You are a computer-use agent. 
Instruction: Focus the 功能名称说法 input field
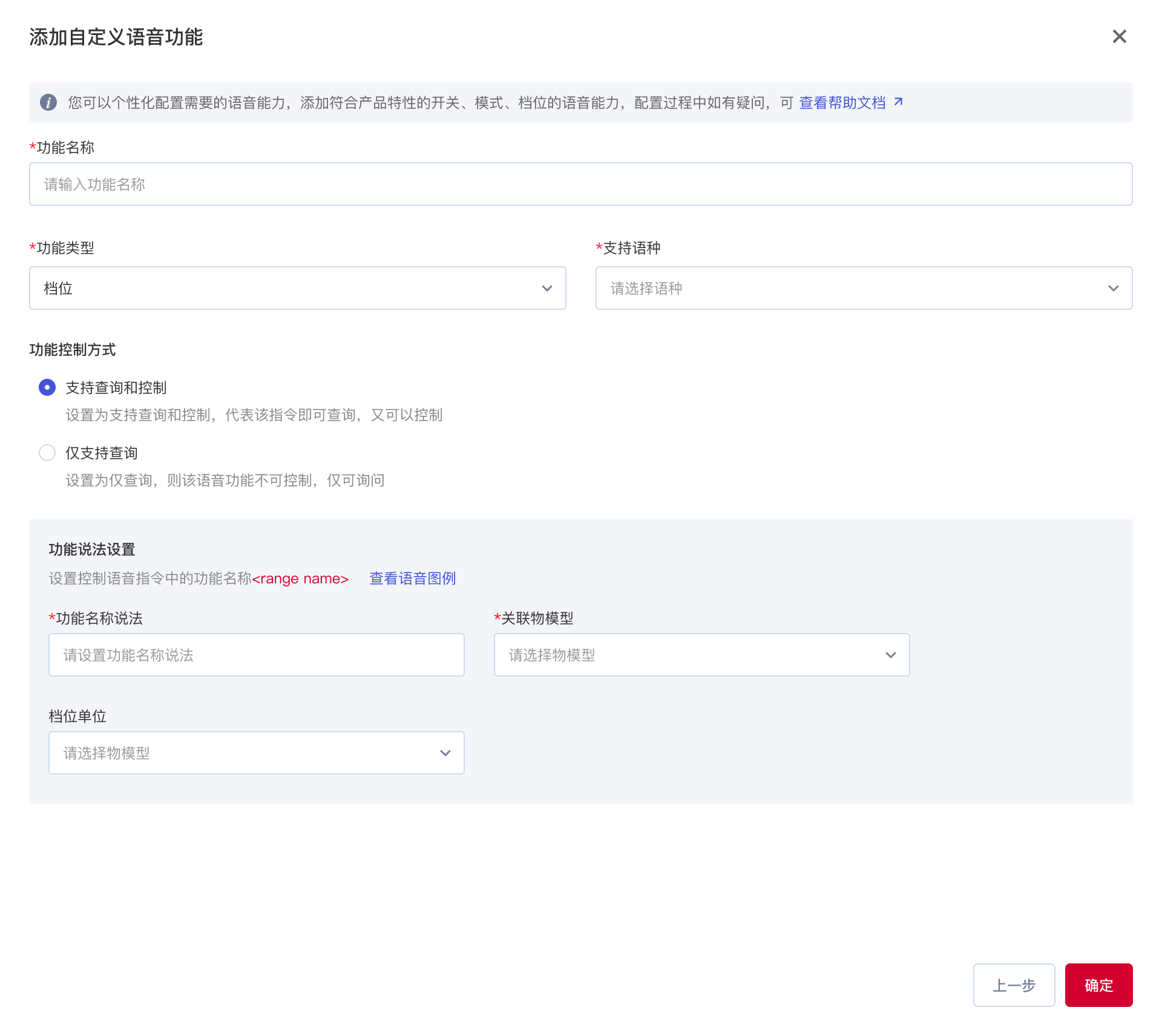click(256, 655)
